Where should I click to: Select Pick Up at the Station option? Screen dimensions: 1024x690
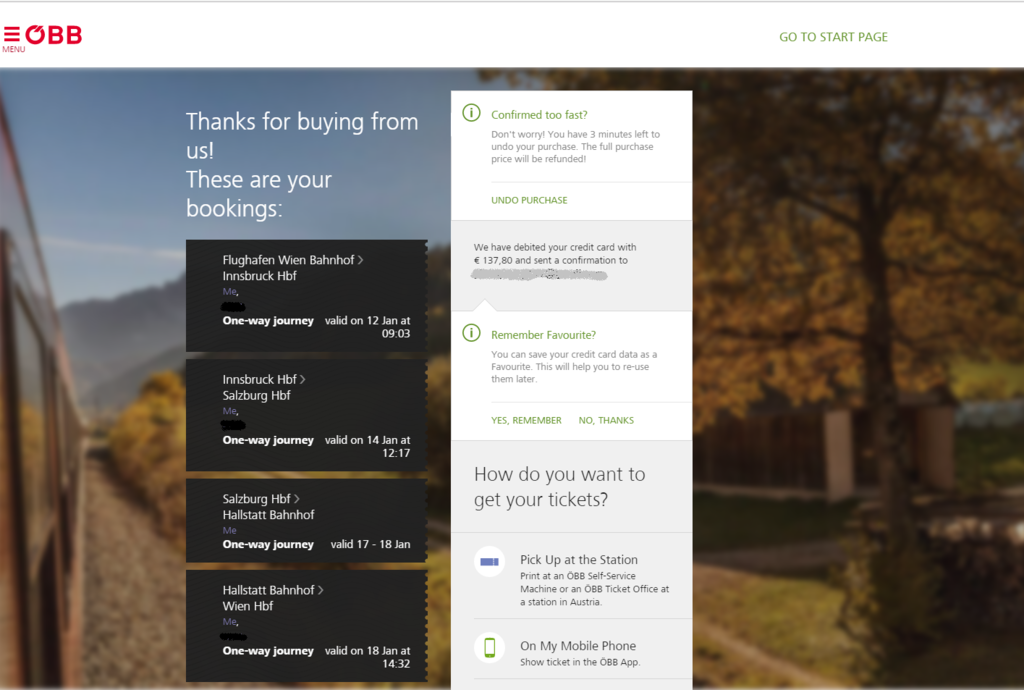pos(571,576)
